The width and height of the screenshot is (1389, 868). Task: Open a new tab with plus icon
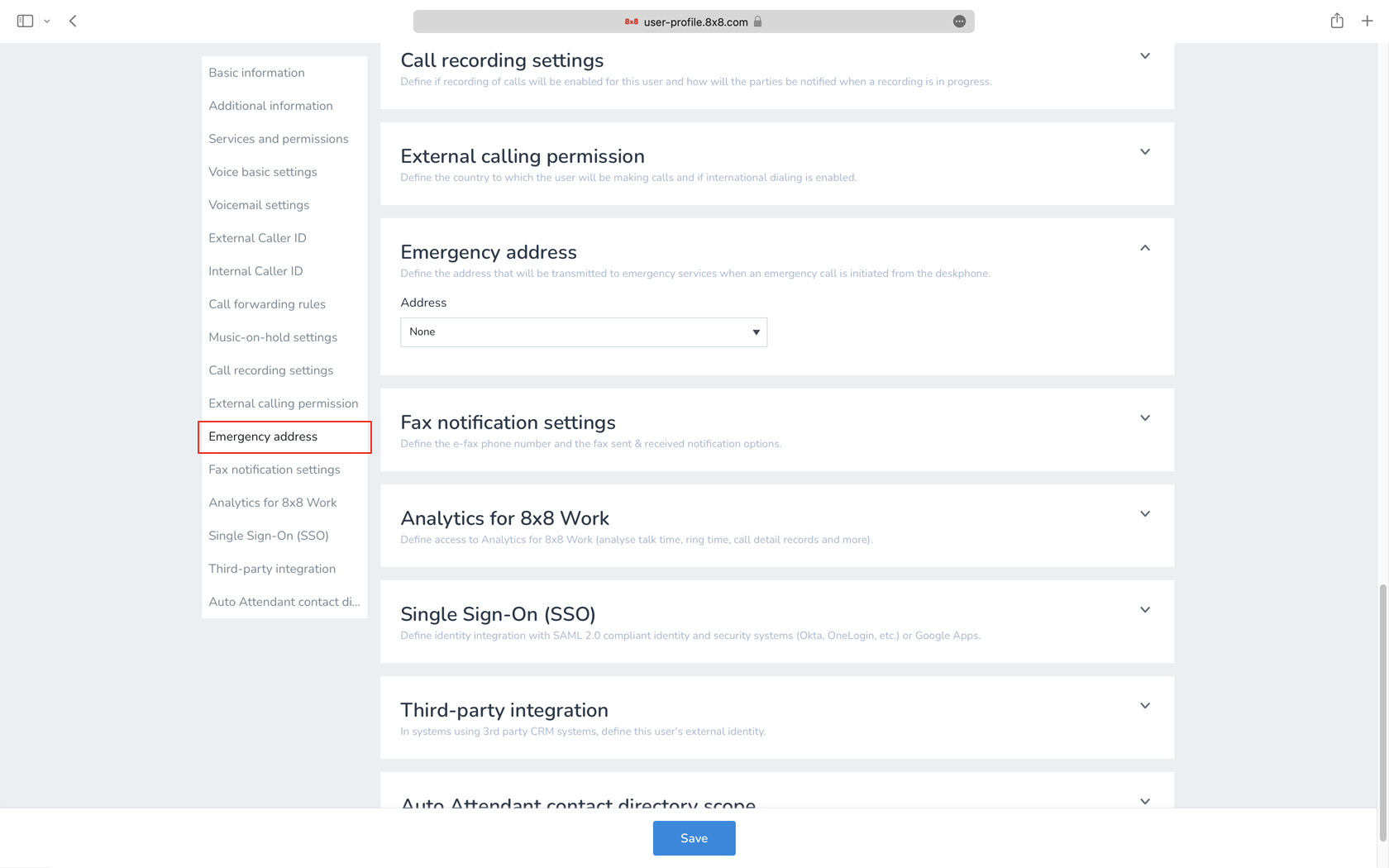(1368, 21)
